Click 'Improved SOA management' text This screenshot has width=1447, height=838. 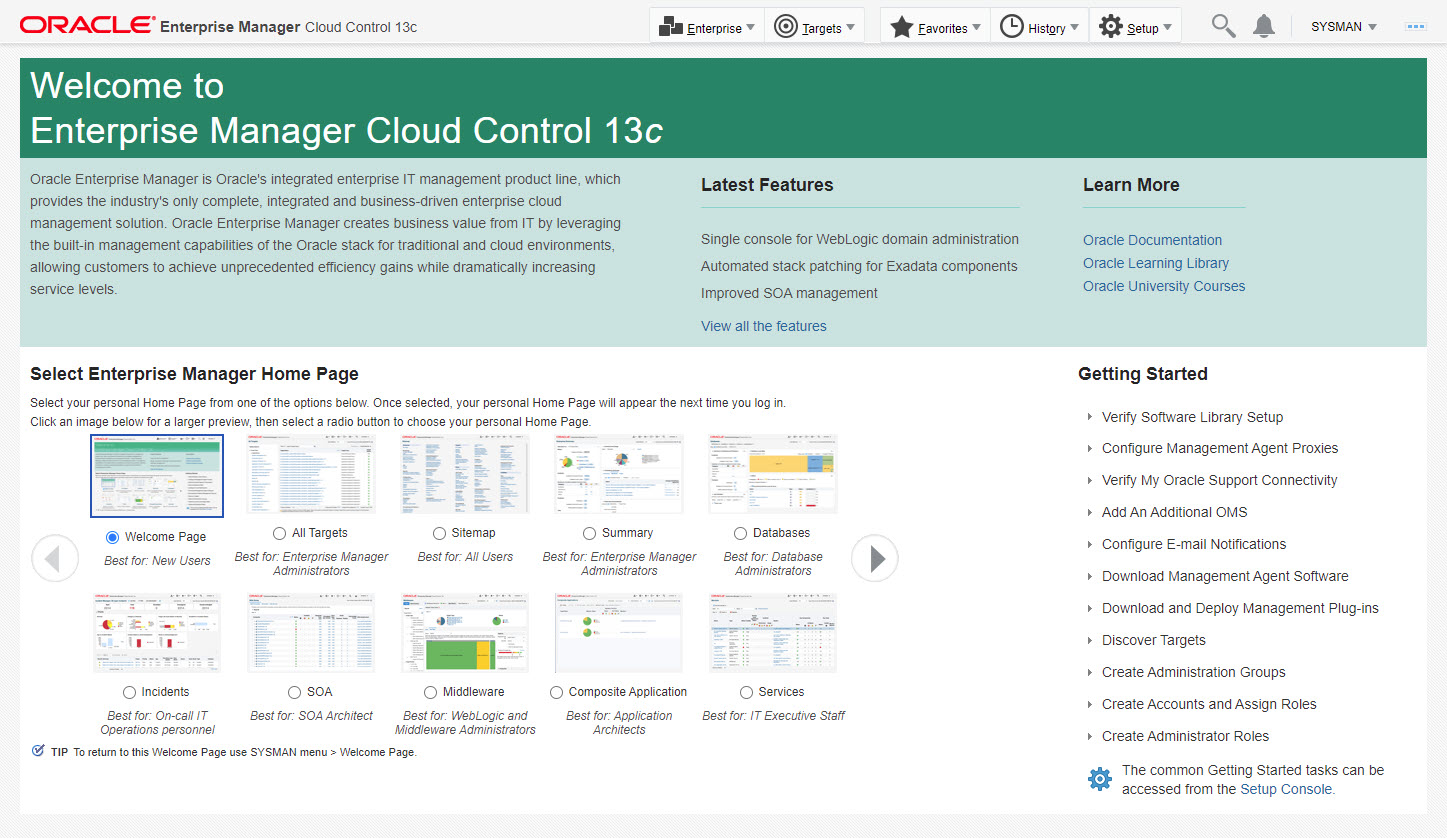[x=789, y=293]
